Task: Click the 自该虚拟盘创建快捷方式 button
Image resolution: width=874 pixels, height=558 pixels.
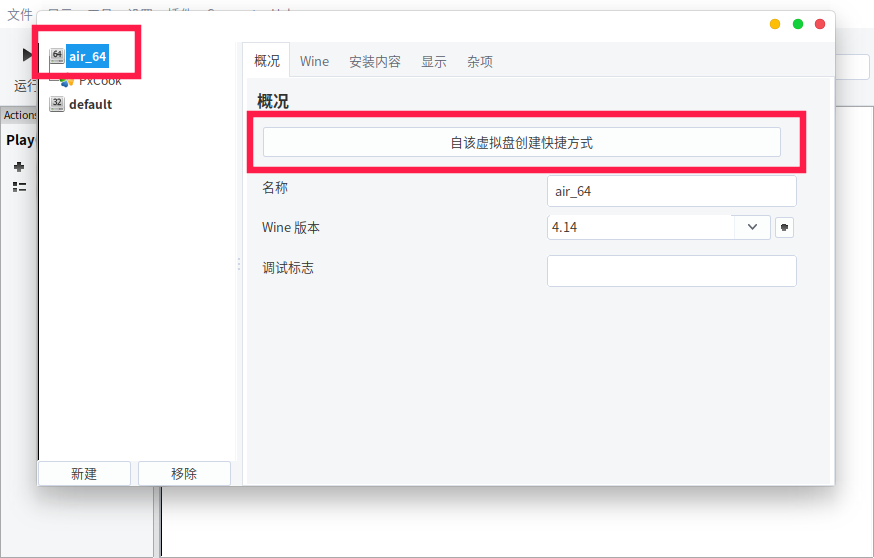Action: pyautogui.click(x=521, y=142)
